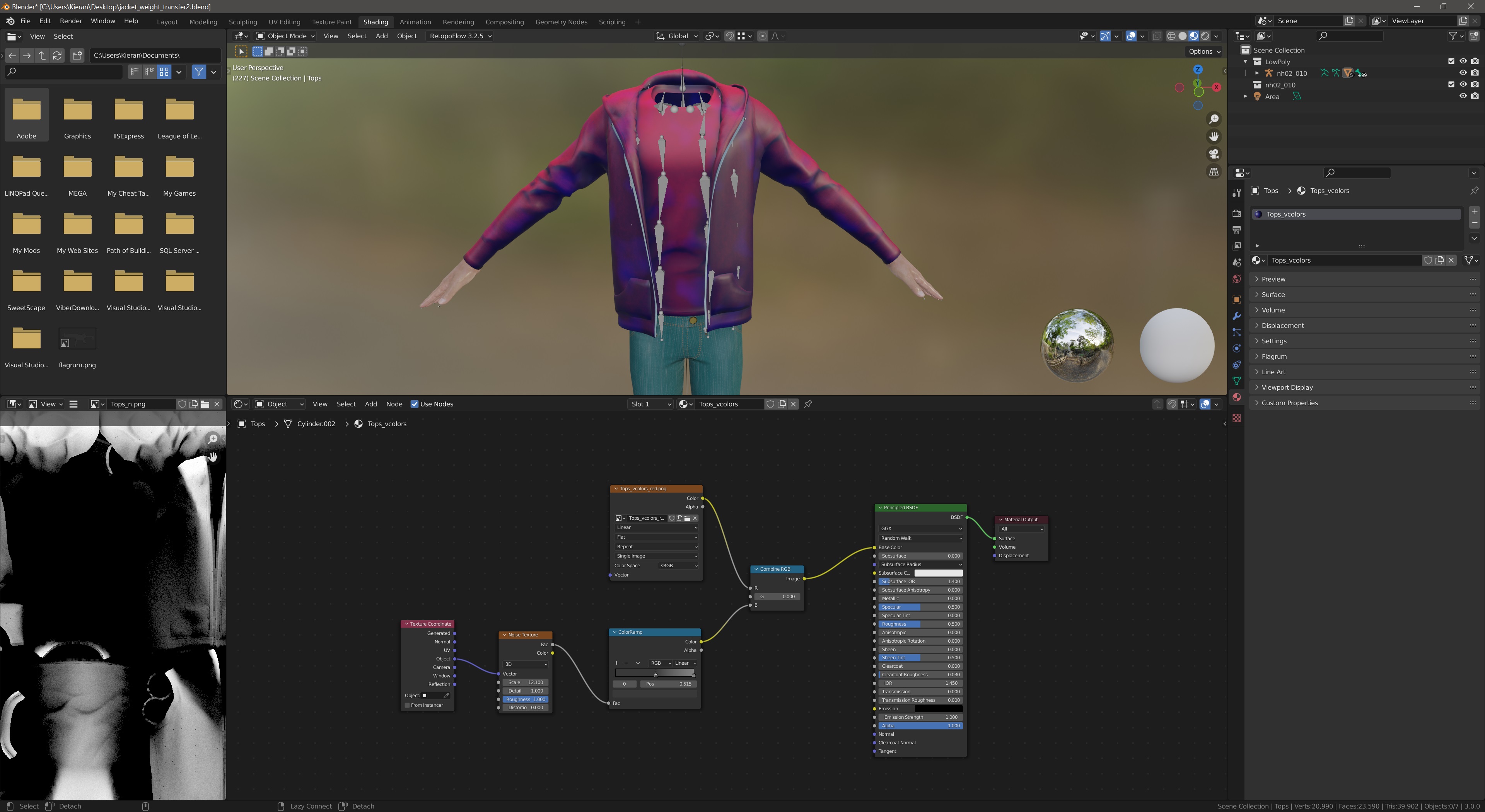The image size is (1485, 812).
Task: Click refresh icon in the file browser
Action: 57,55
